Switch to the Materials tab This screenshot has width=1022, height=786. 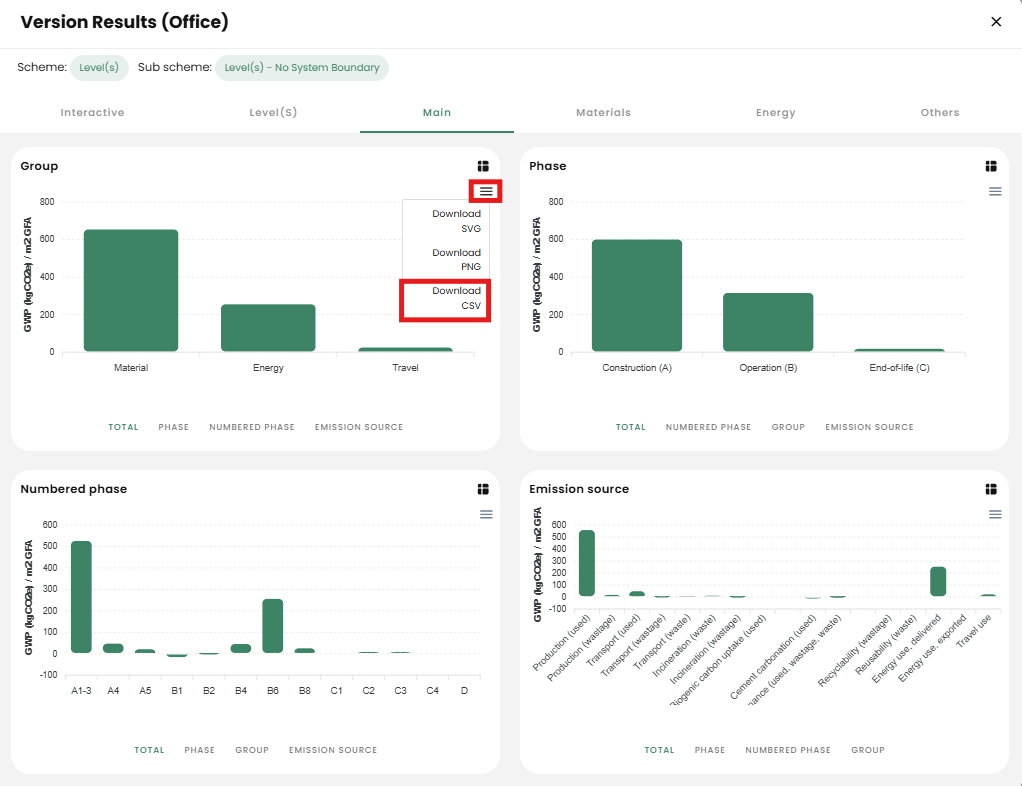(603, 113)
